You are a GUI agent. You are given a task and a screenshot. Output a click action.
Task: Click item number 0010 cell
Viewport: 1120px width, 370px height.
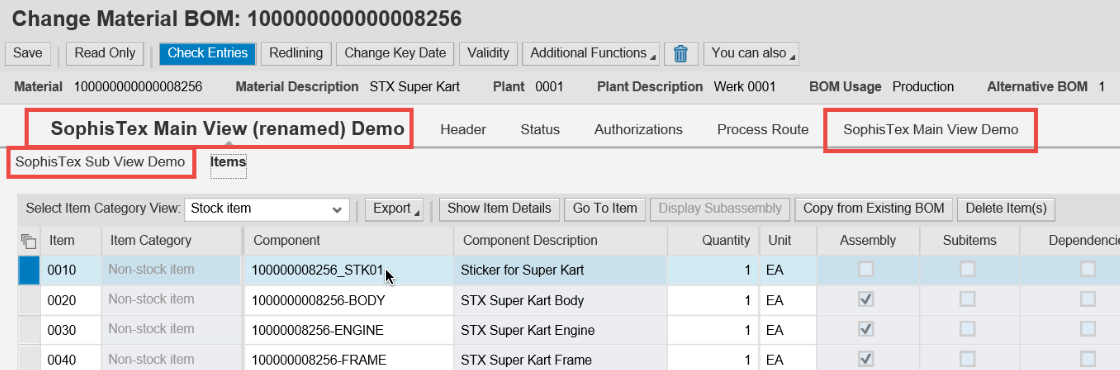[71, 270]
